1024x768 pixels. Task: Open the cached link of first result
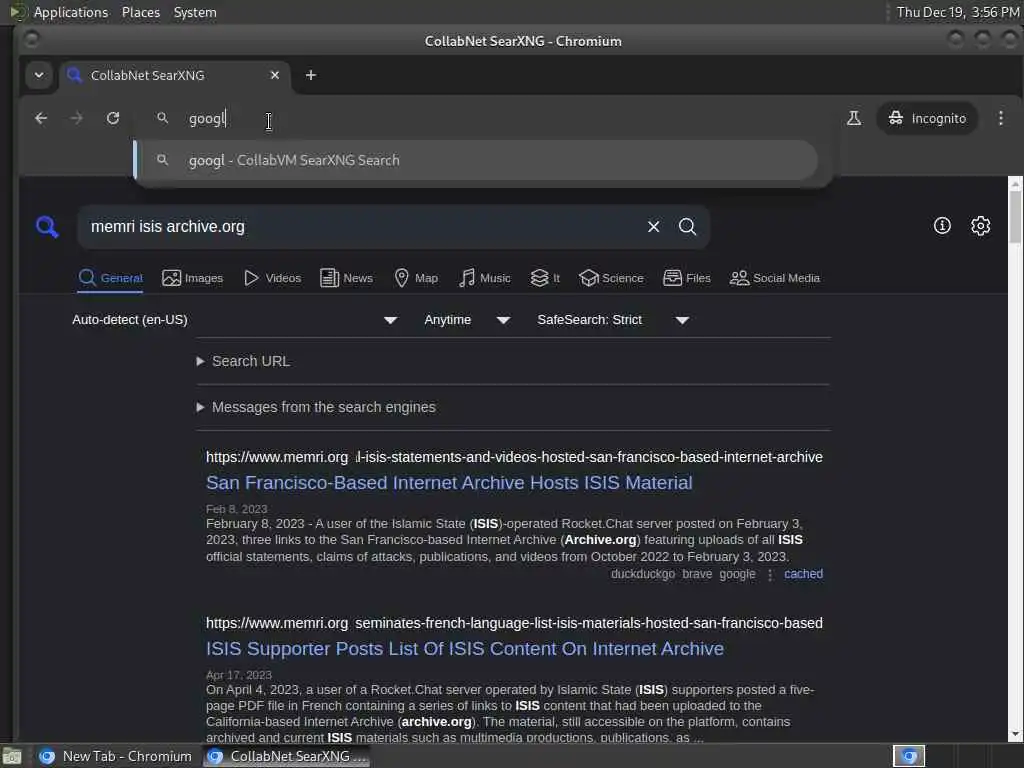point(803,574)
